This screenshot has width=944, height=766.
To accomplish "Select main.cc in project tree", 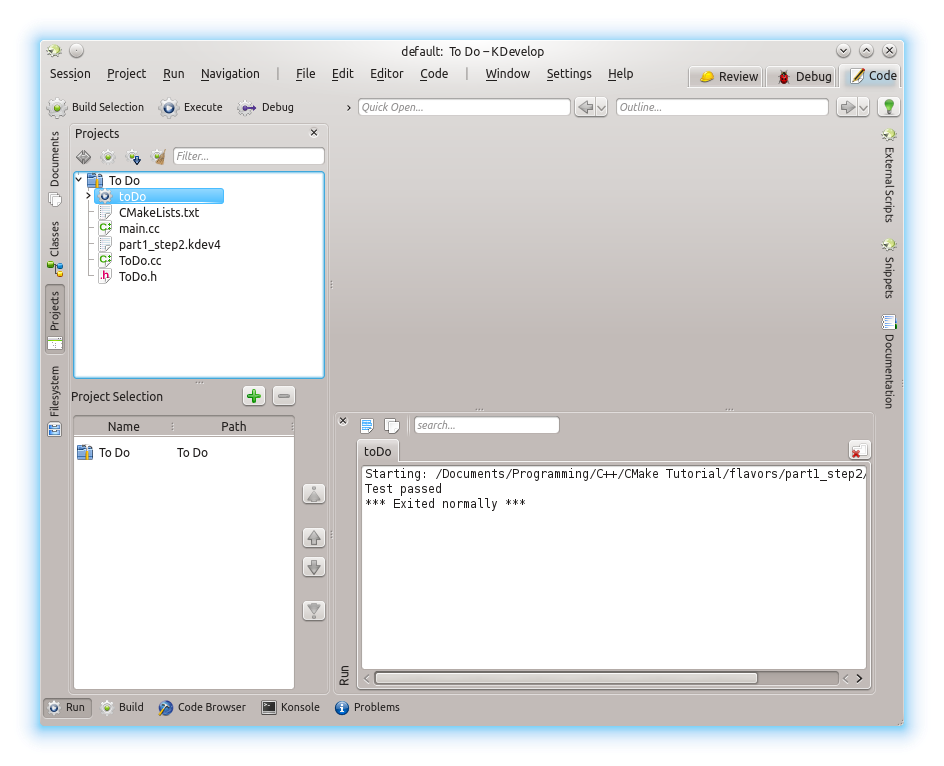I will click(x=139, y=228).
